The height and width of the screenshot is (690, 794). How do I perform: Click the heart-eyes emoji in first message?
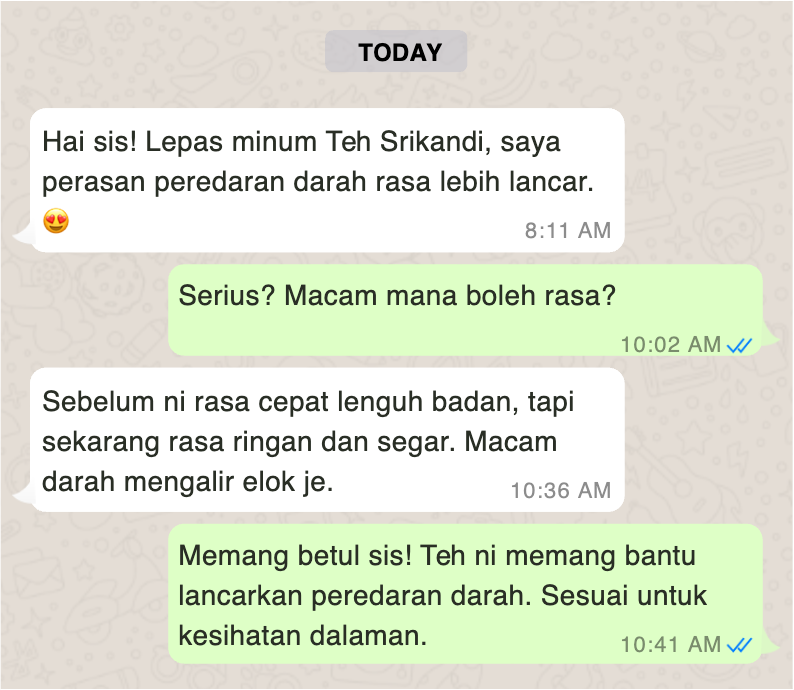(56, 221)
